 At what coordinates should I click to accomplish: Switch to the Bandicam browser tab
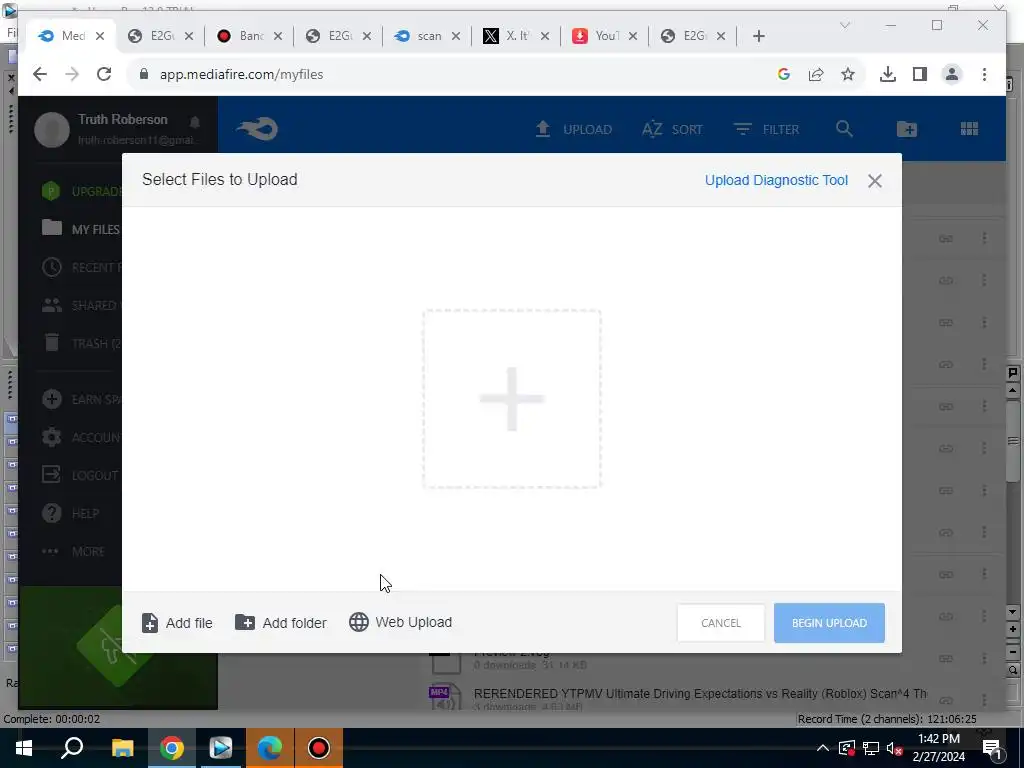249,36
